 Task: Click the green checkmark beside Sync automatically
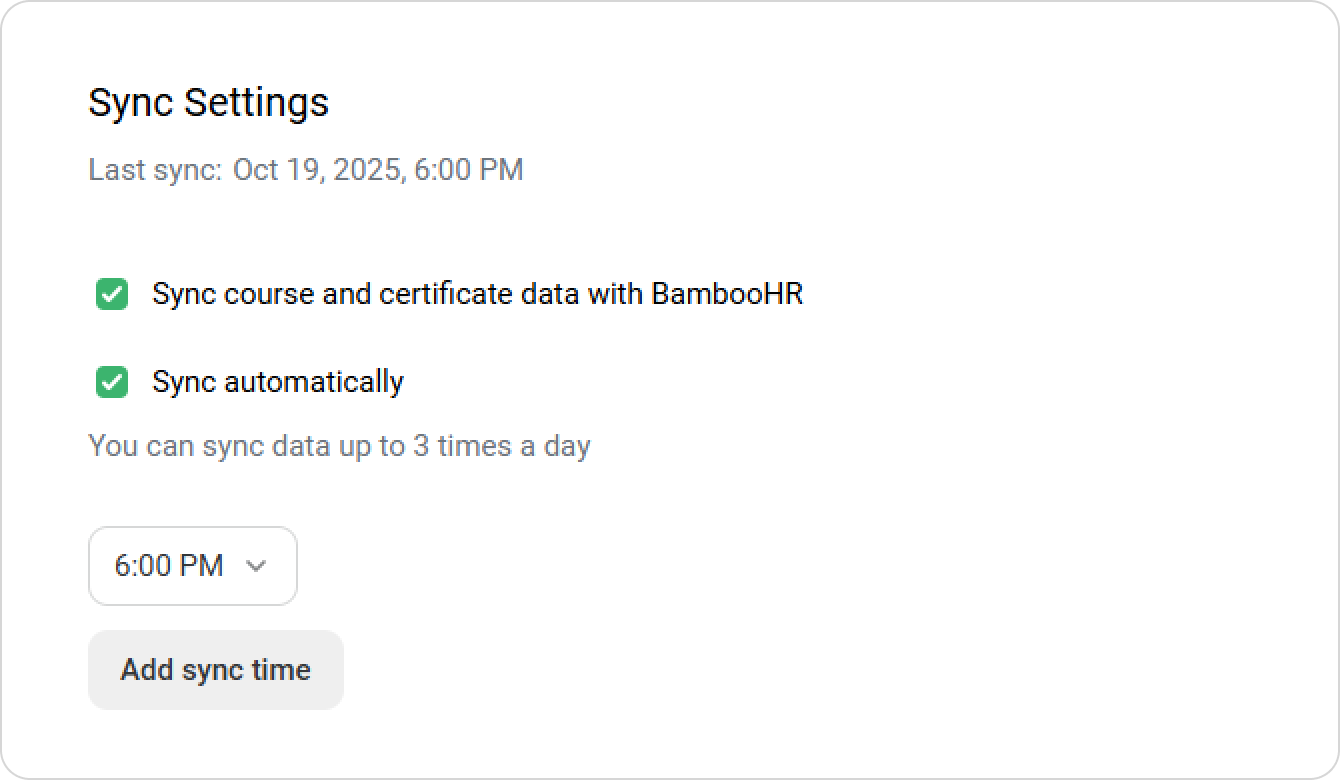(x=112, y=382)
